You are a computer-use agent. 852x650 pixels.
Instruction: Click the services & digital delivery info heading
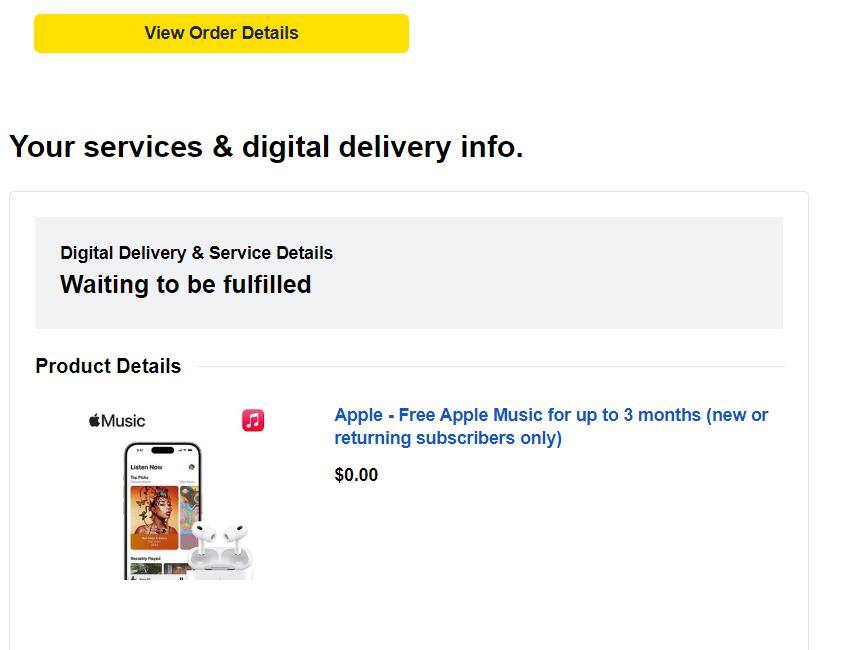pyautogui.click(x=266, y=146)
